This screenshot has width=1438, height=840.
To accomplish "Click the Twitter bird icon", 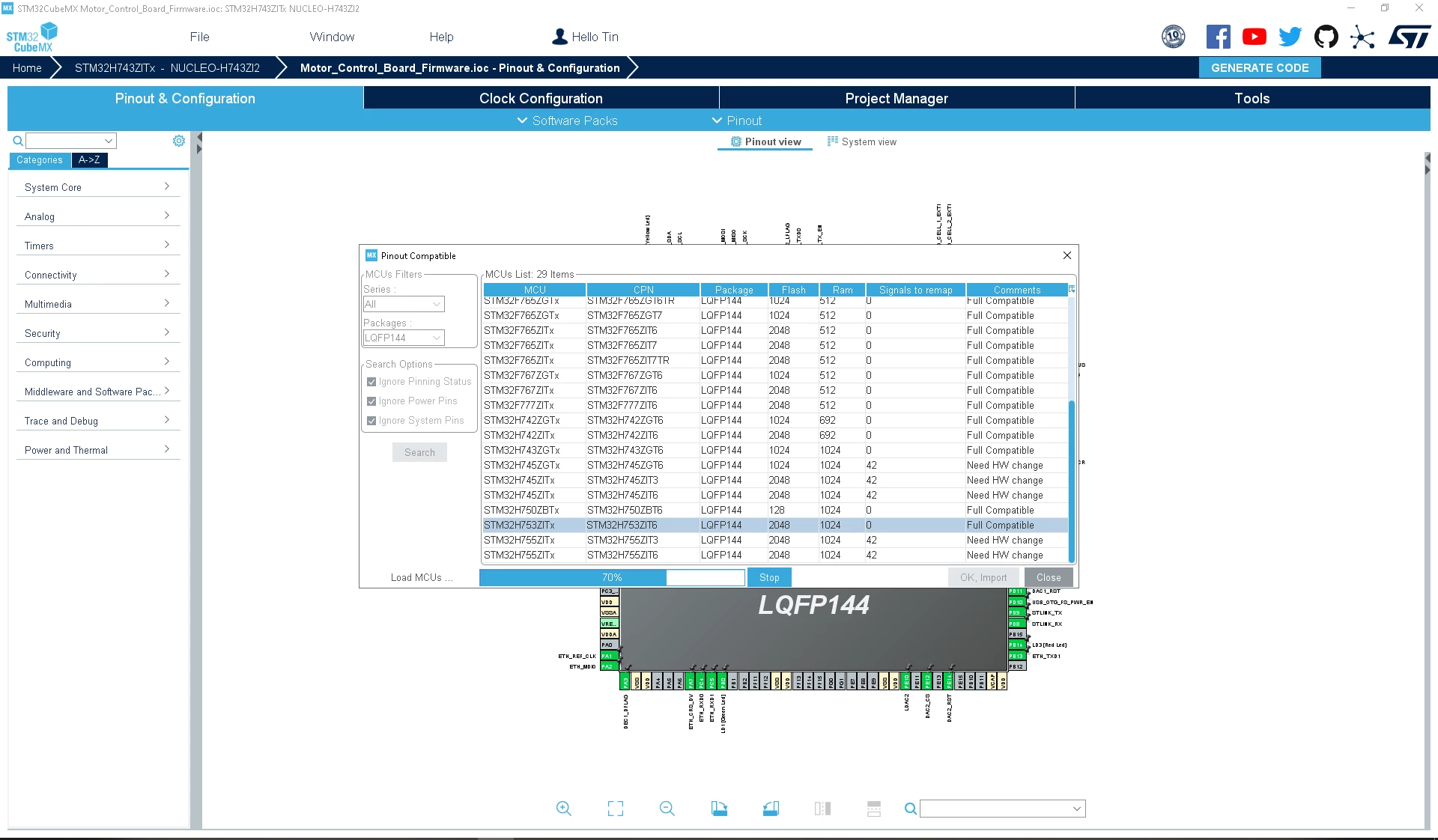I will 1290,37.
